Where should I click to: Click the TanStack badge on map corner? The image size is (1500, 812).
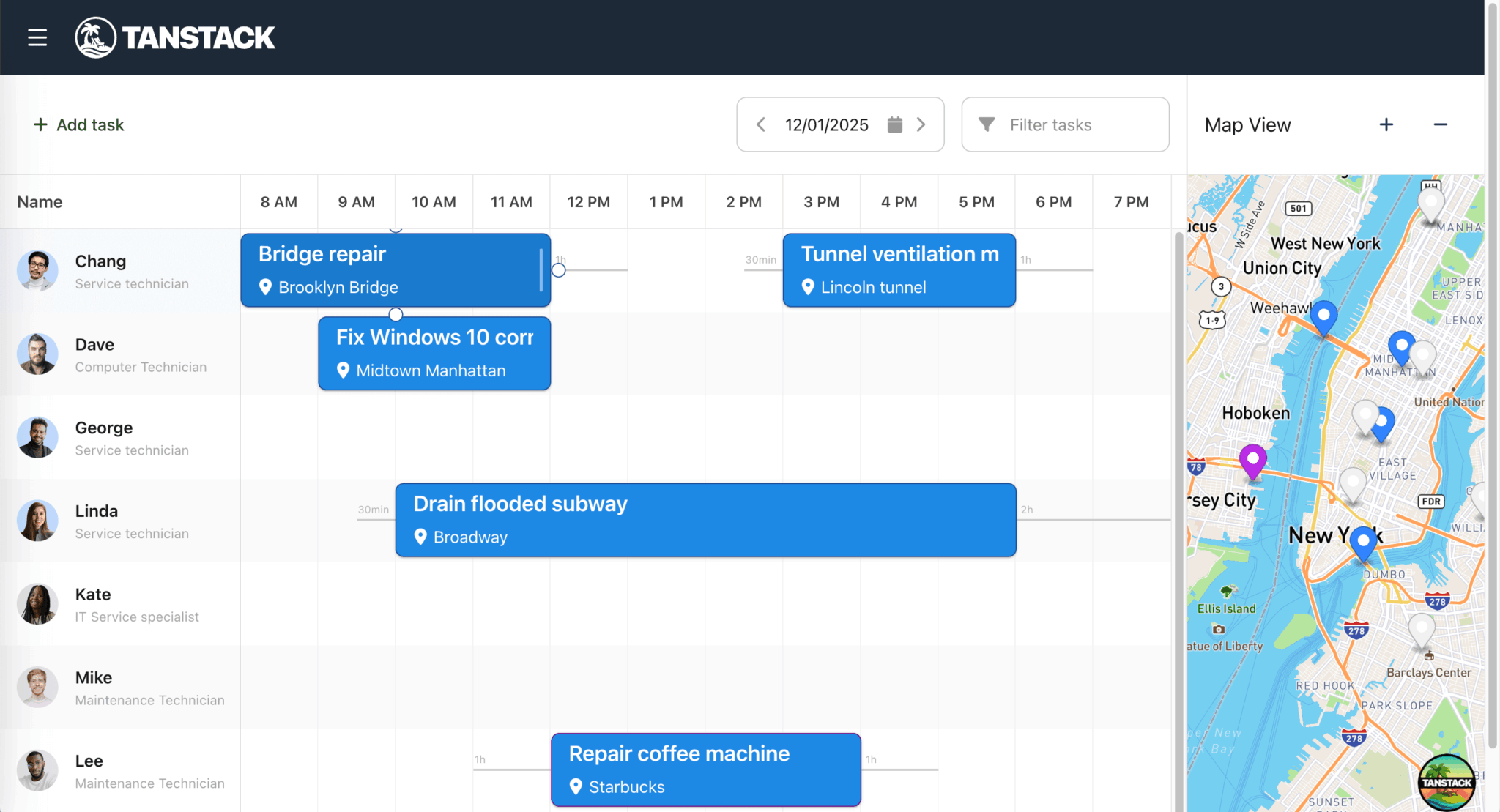tap(1446, 782)
